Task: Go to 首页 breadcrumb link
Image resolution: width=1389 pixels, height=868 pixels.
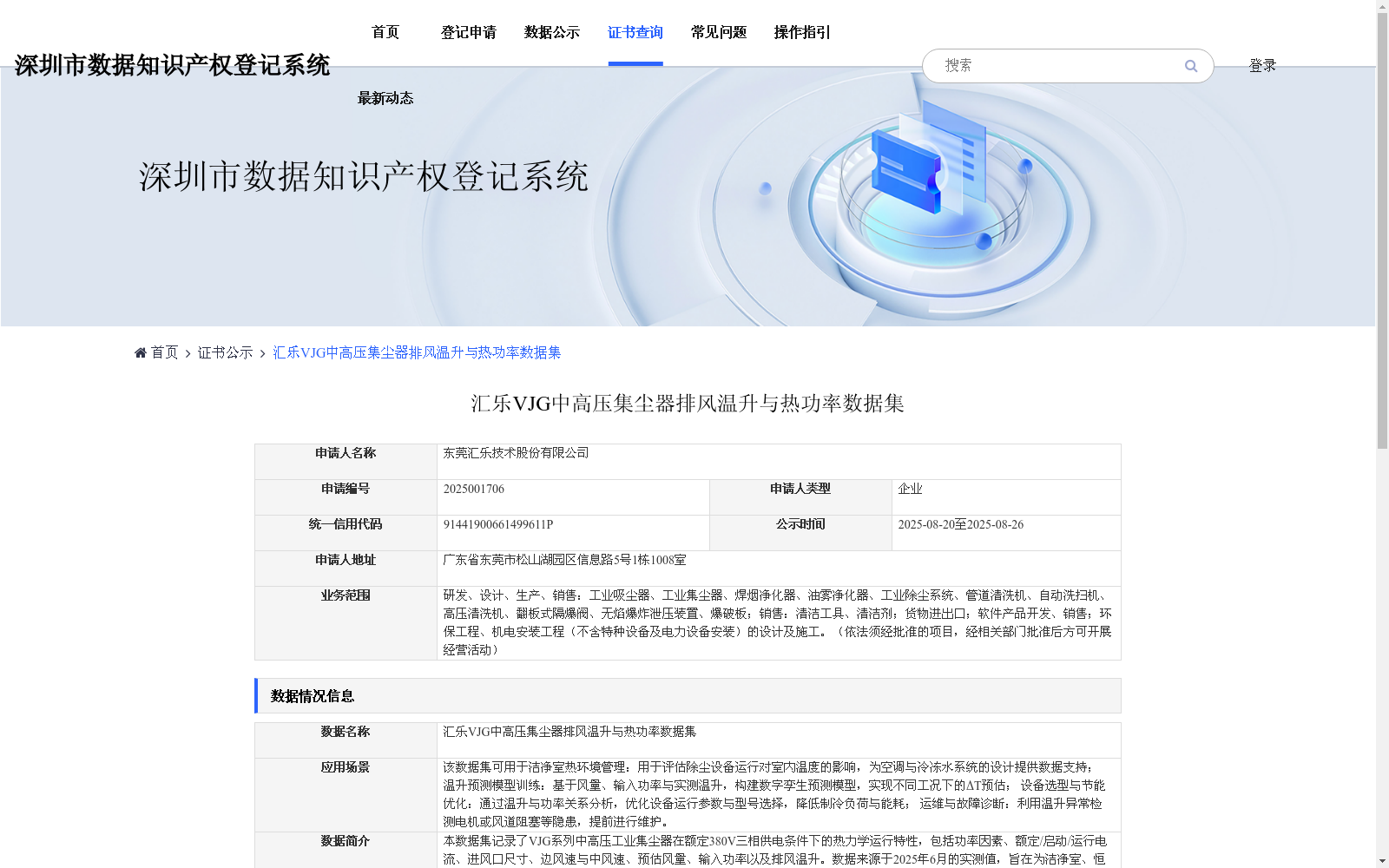Action: (x=164, y=352)
